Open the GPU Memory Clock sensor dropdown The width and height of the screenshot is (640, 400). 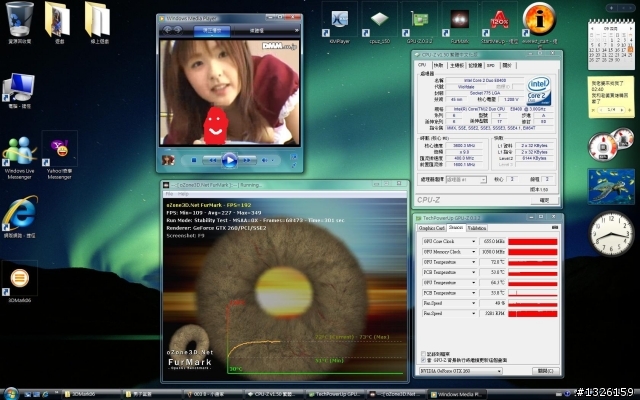[473, 252]
